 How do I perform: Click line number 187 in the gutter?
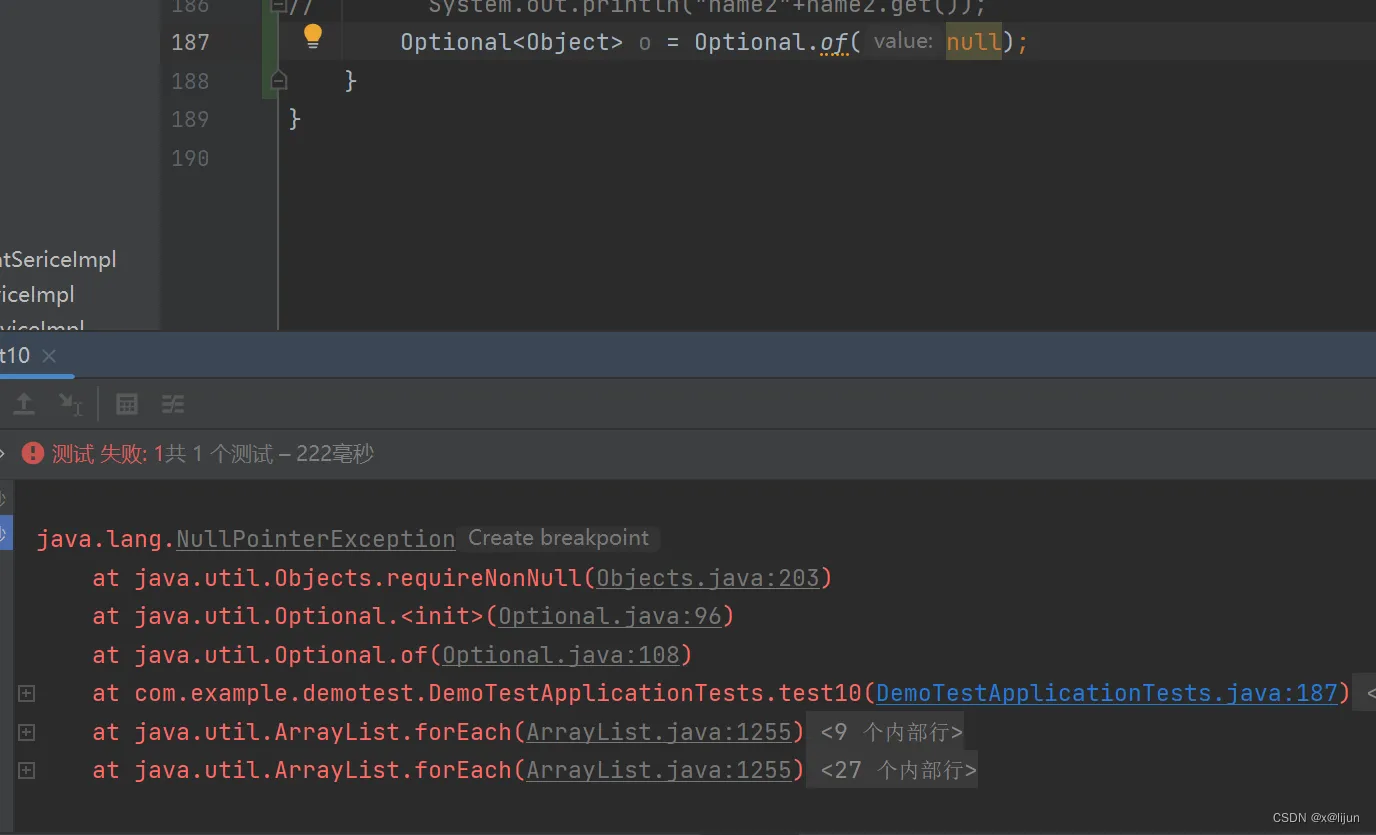pos(190,42)
